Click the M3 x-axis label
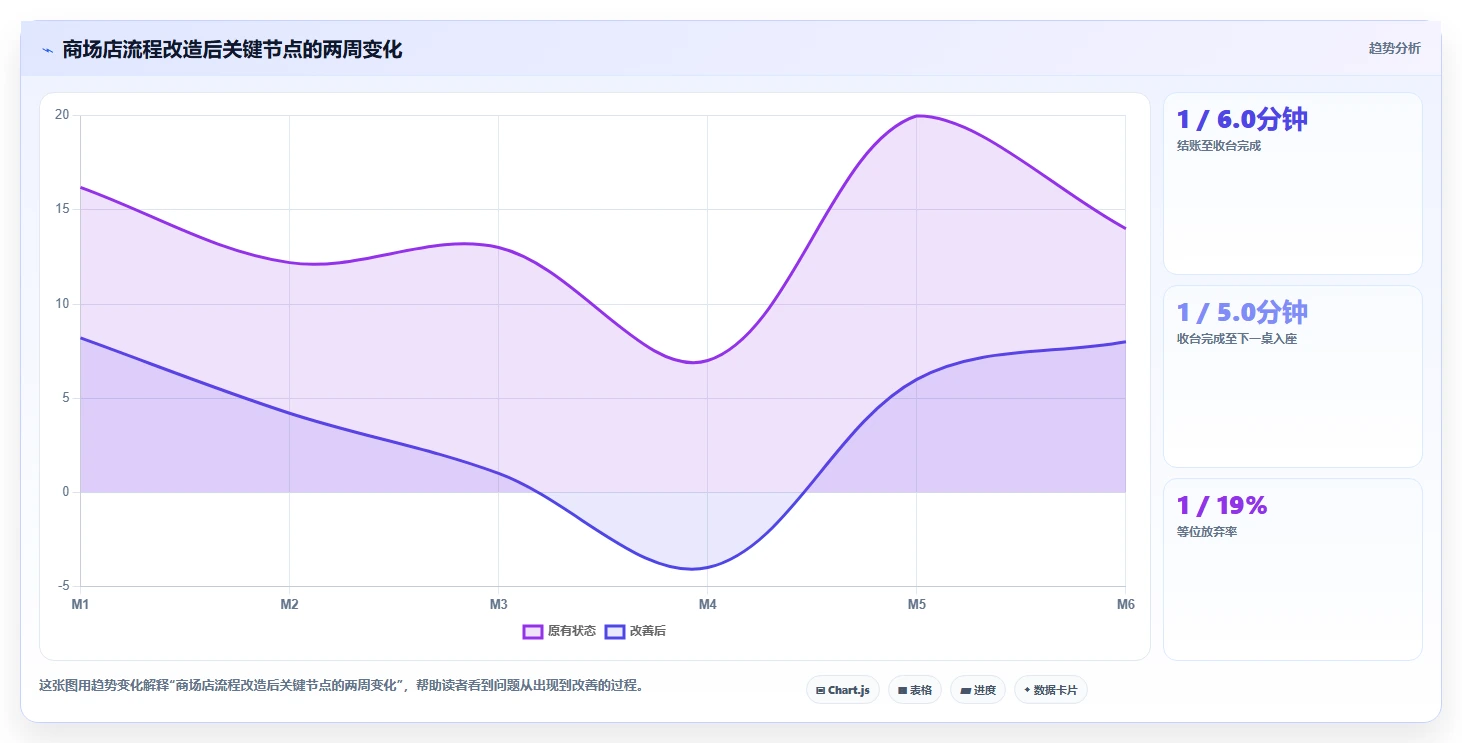 click(498, 605)
